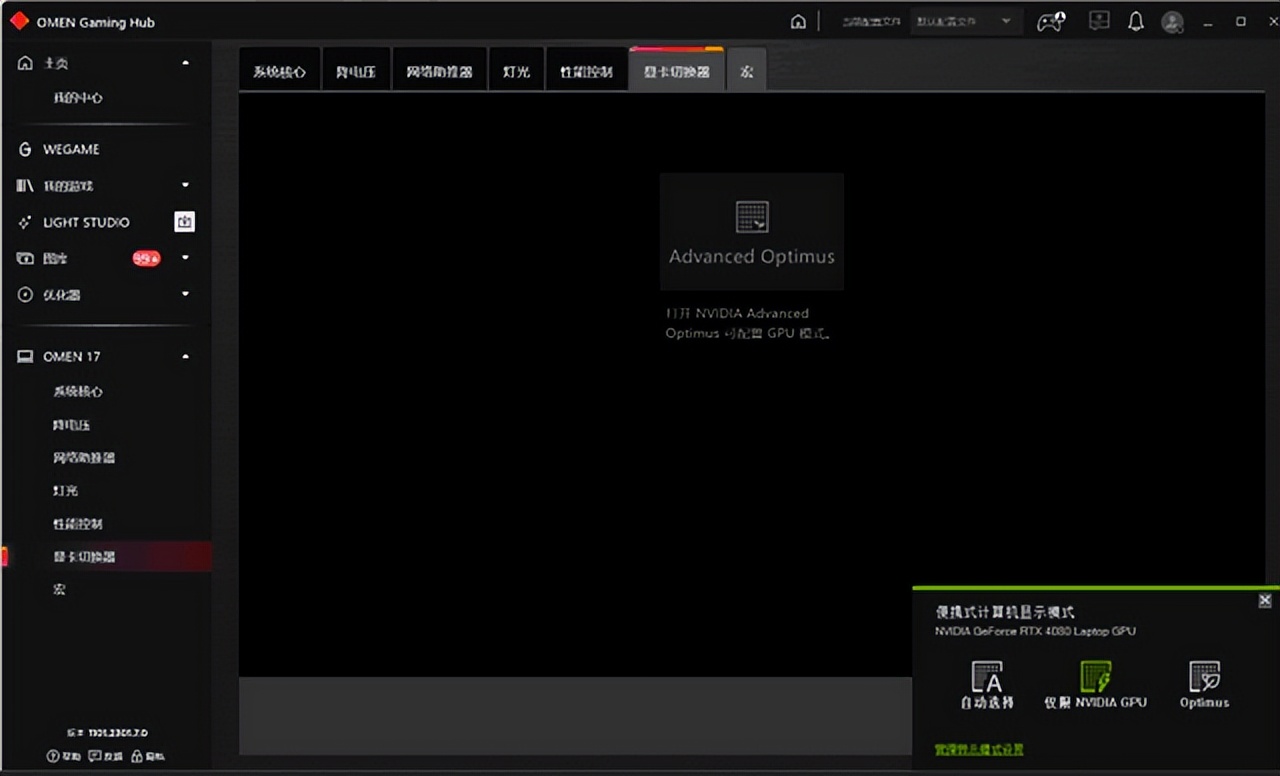Expand the 我的游戏 sidebar section
This screenshot has width=1280, height=776.
[186, 186]
